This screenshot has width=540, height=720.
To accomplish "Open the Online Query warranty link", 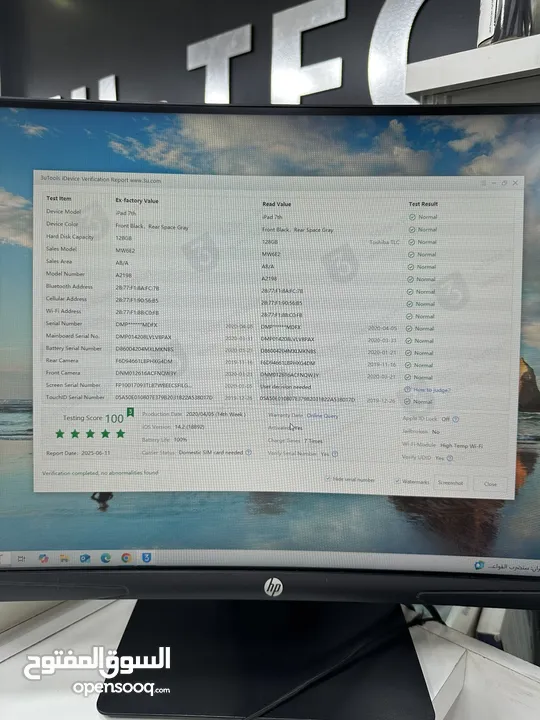I will pos(322,416).
